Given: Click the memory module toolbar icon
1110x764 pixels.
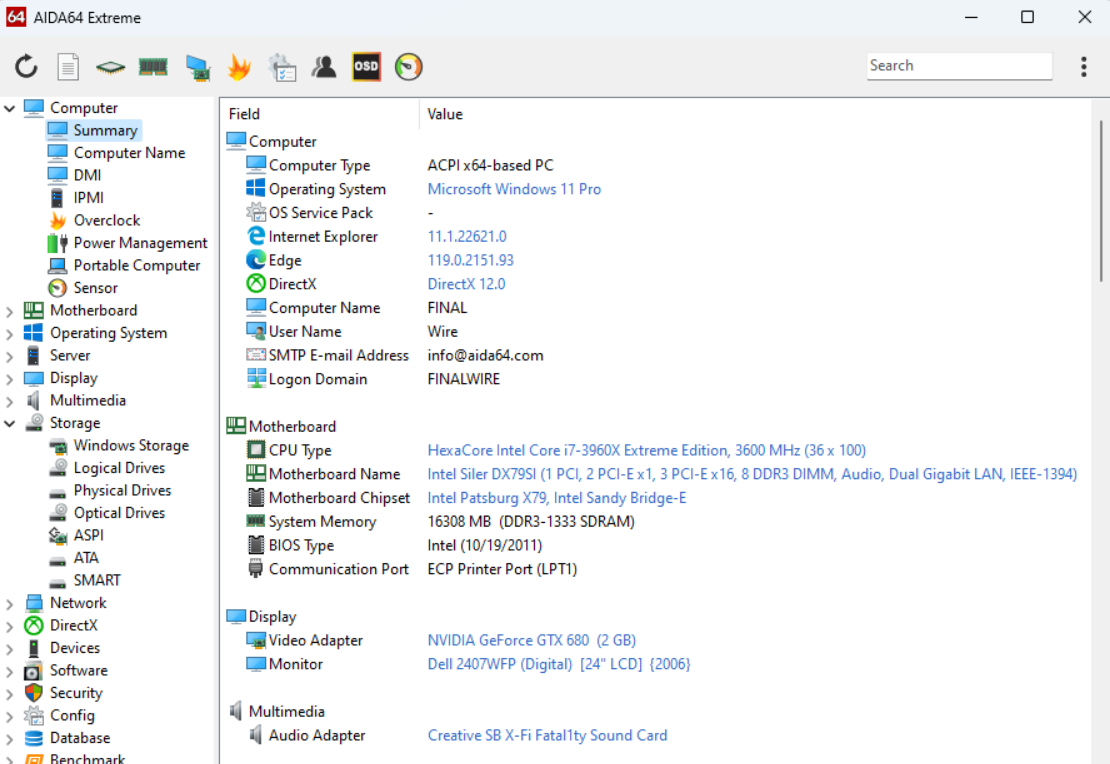Looking at the screenshot, I should click(x=153, y=67).
